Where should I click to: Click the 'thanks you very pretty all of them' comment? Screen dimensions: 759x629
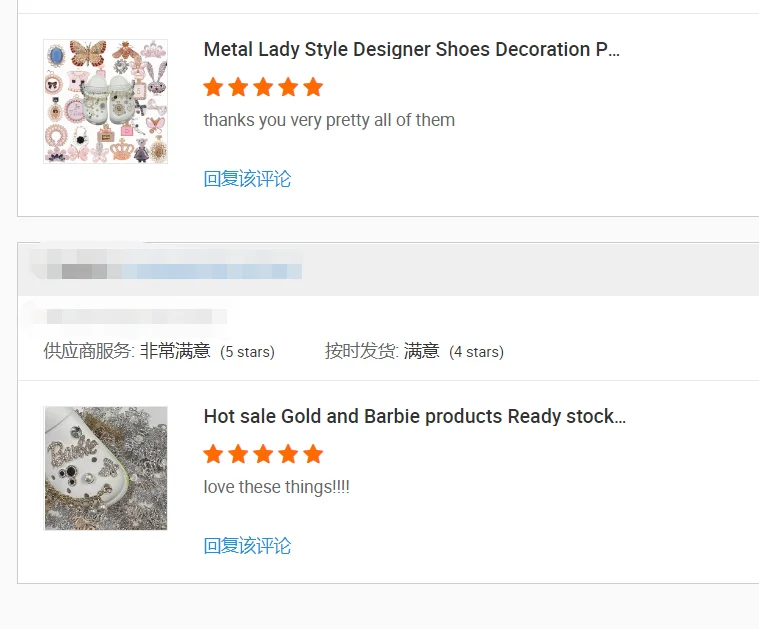click(329, 120)
